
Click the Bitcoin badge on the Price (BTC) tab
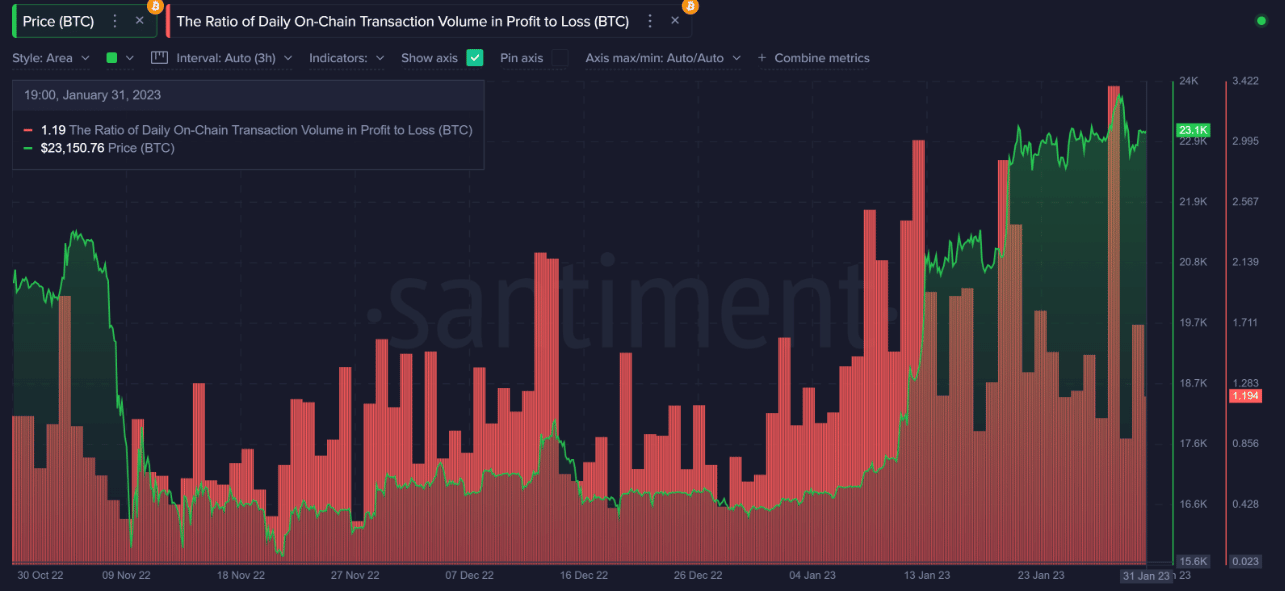[x=154, y=6]
